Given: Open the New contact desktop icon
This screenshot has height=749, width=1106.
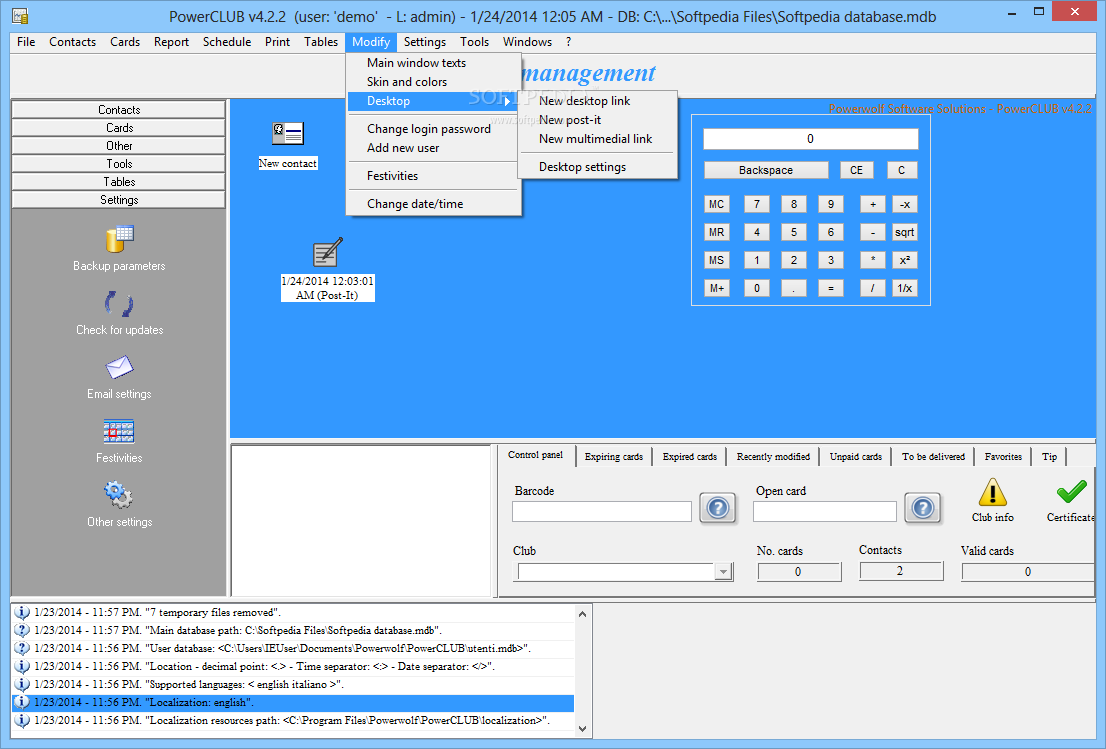Looking at the screenshot, I should click(288, 133).
